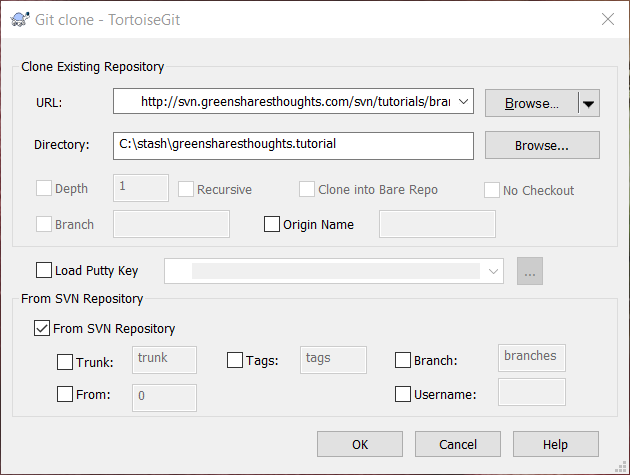
Task: Click the OK button
Action: point(360,444)
